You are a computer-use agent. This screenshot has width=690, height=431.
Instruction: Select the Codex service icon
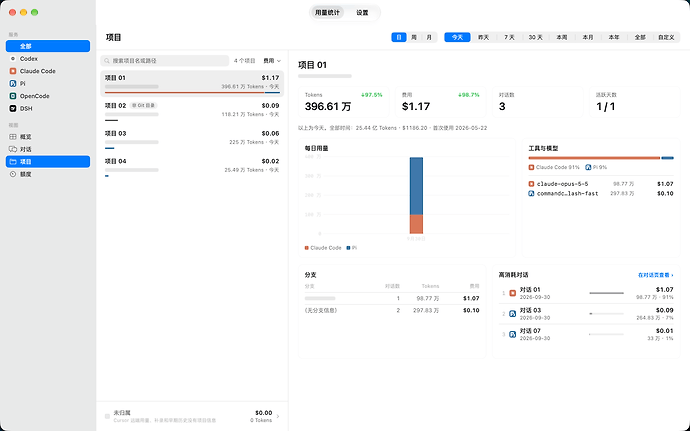tap(13, 59)
